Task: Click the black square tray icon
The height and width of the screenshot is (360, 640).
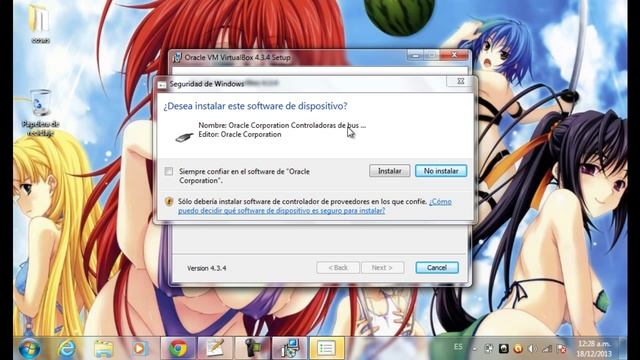Action: [503, 349]
